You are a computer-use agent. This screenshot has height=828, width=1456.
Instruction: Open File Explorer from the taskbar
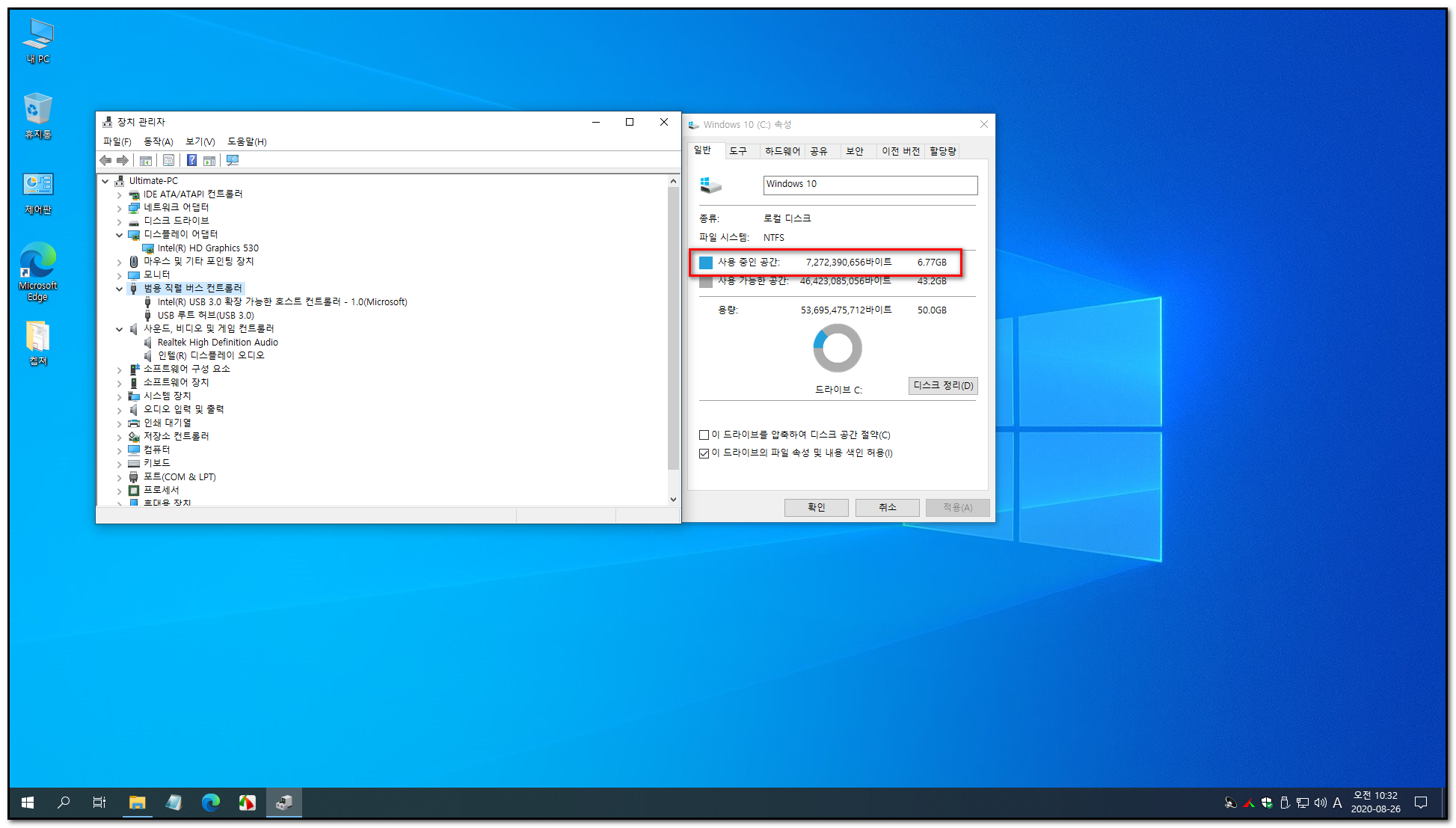point(137,803)
